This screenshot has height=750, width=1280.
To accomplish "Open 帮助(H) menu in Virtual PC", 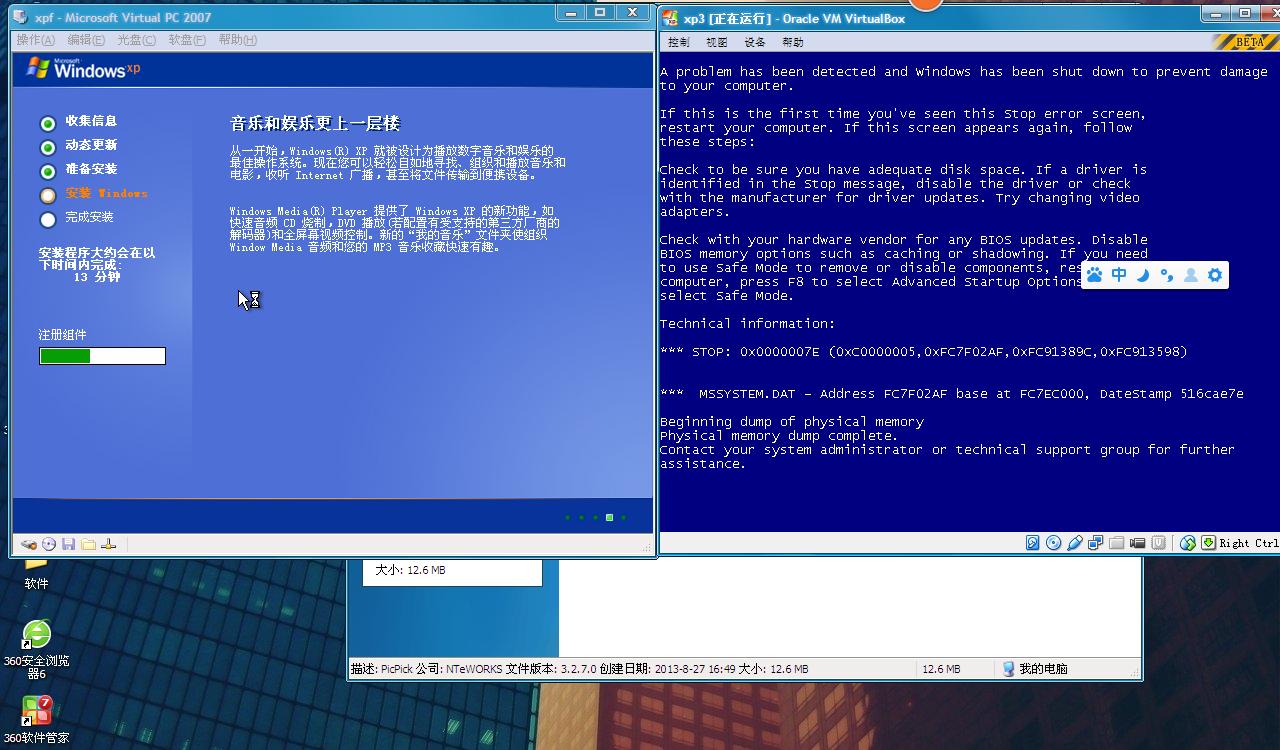I will pos(237,40).
